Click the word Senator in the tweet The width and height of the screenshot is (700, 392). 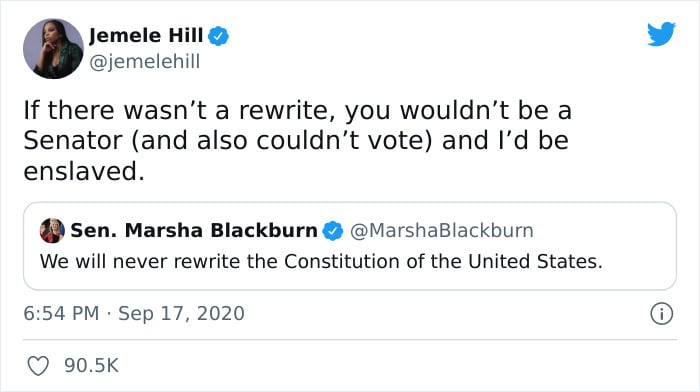click(x=73, y=141)
